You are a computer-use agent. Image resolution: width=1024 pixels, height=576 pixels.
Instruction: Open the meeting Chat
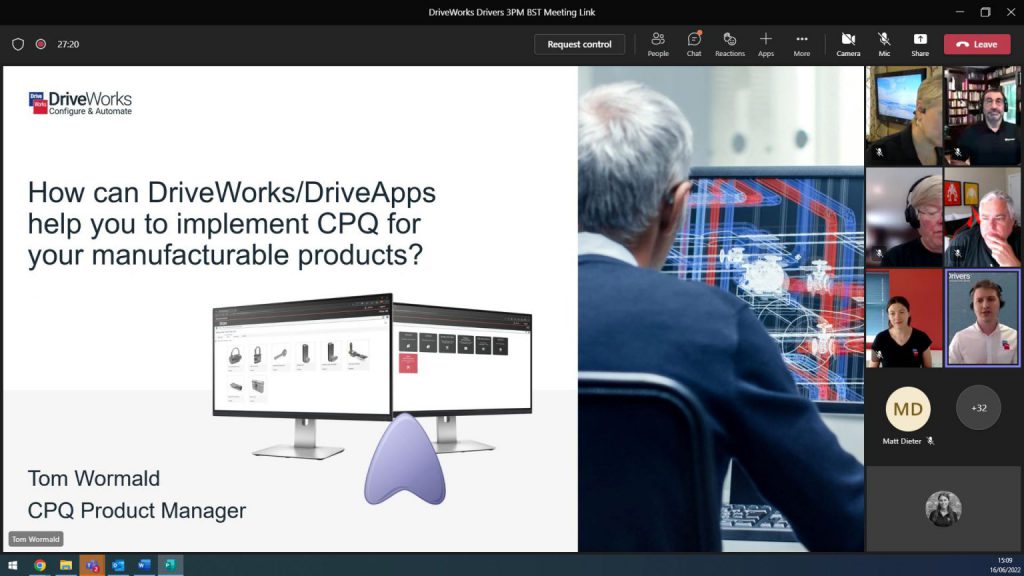(694, 44)
